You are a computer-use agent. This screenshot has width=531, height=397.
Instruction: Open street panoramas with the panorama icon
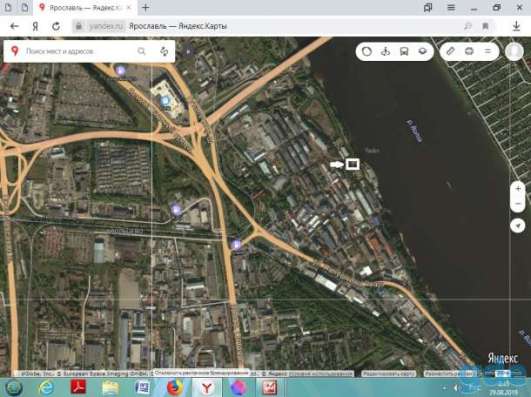385,51
